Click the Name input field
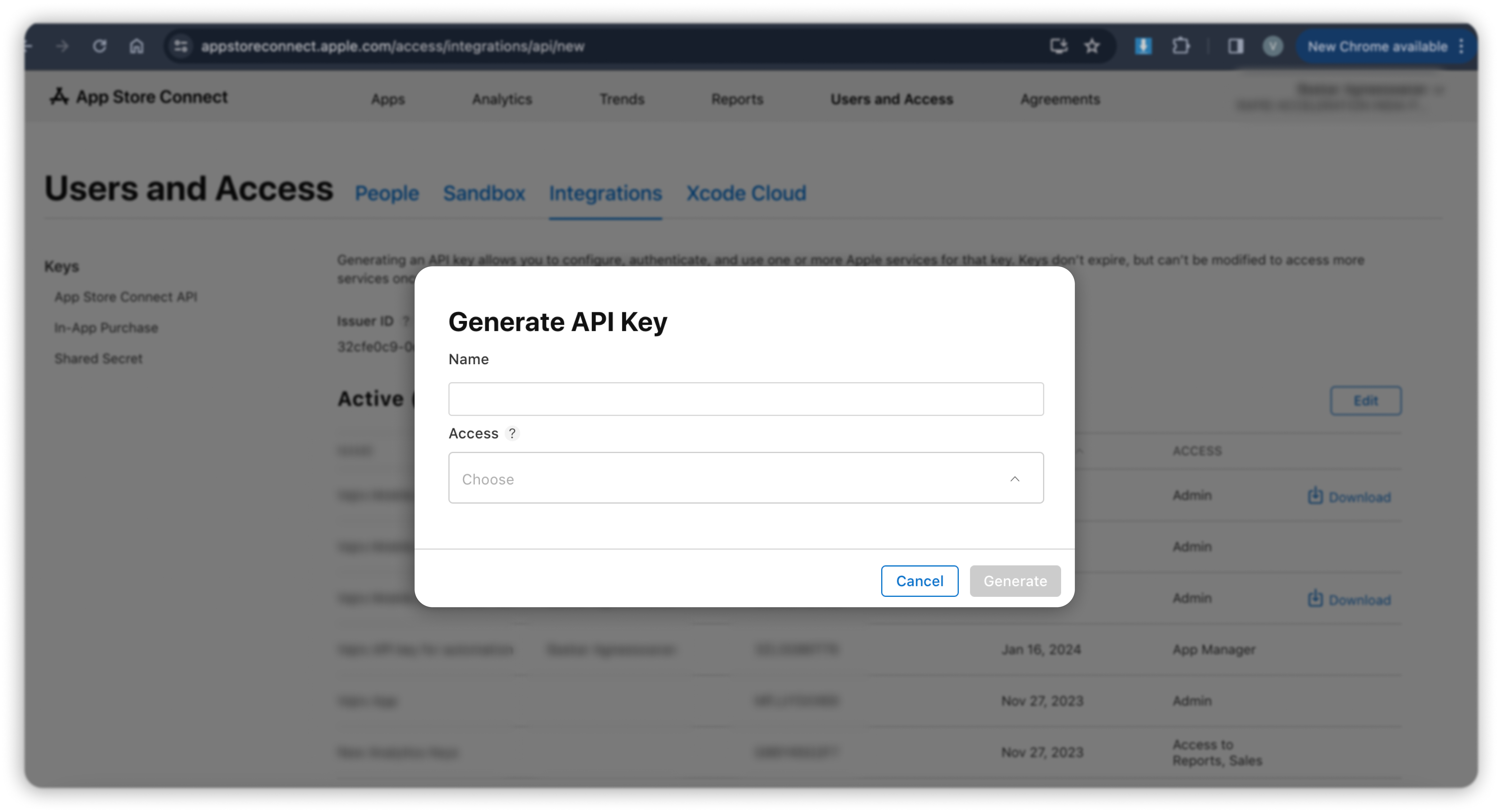Image resolution: width=1499 pixels, height=812 pixels. point(745,399)
